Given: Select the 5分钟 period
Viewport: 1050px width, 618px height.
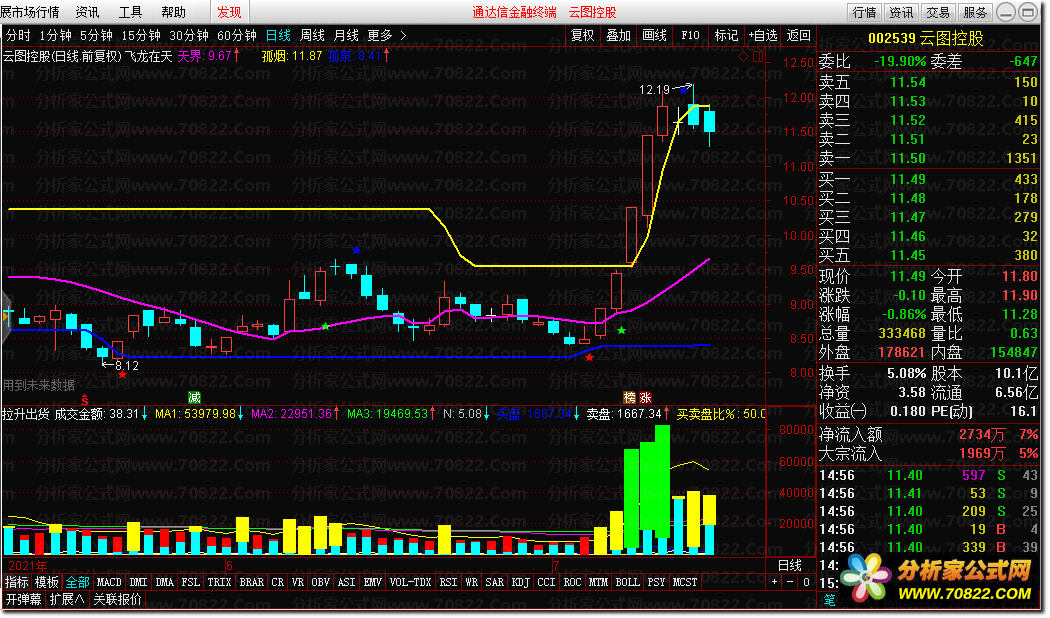Looking at the screenshot, I should click(x=96, y=35).
